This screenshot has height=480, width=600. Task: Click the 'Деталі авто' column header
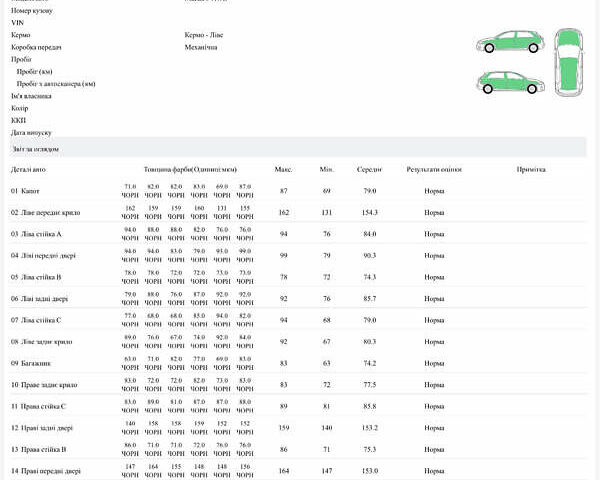(28, 169)
